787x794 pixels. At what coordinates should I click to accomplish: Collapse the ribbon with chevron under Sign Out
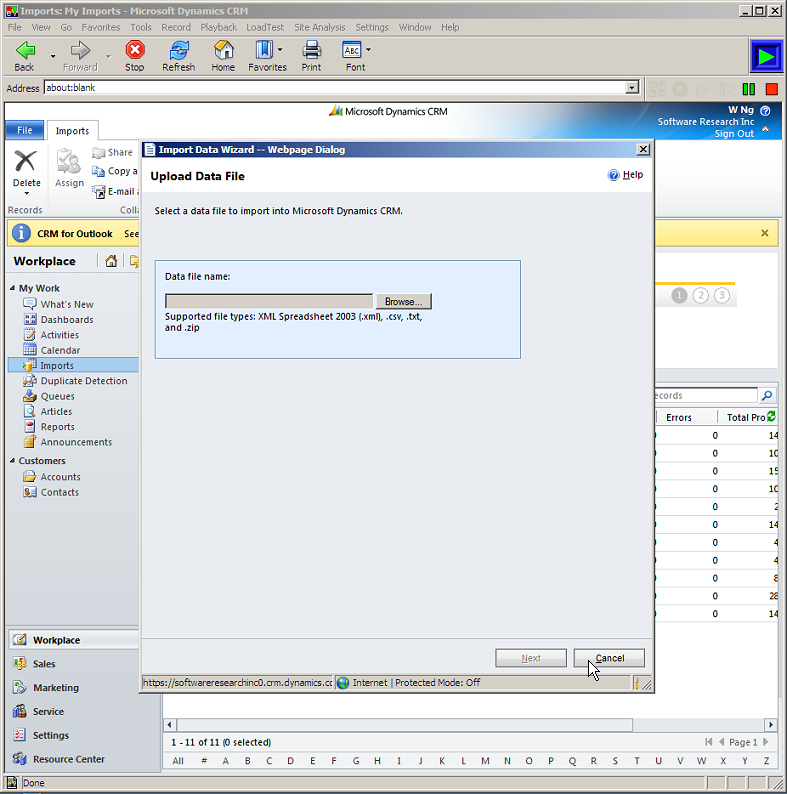765,130
